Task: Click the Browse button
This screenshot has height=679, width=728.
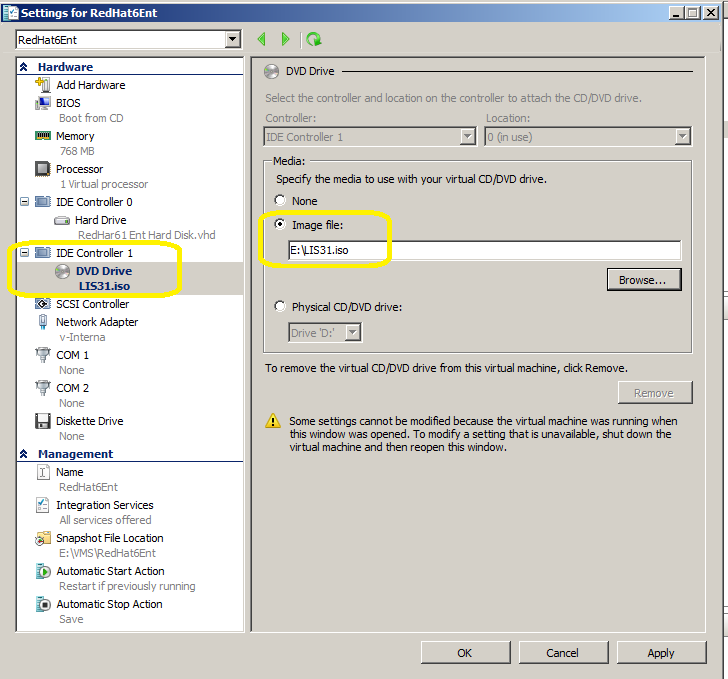Action: [x=644, y=280]
